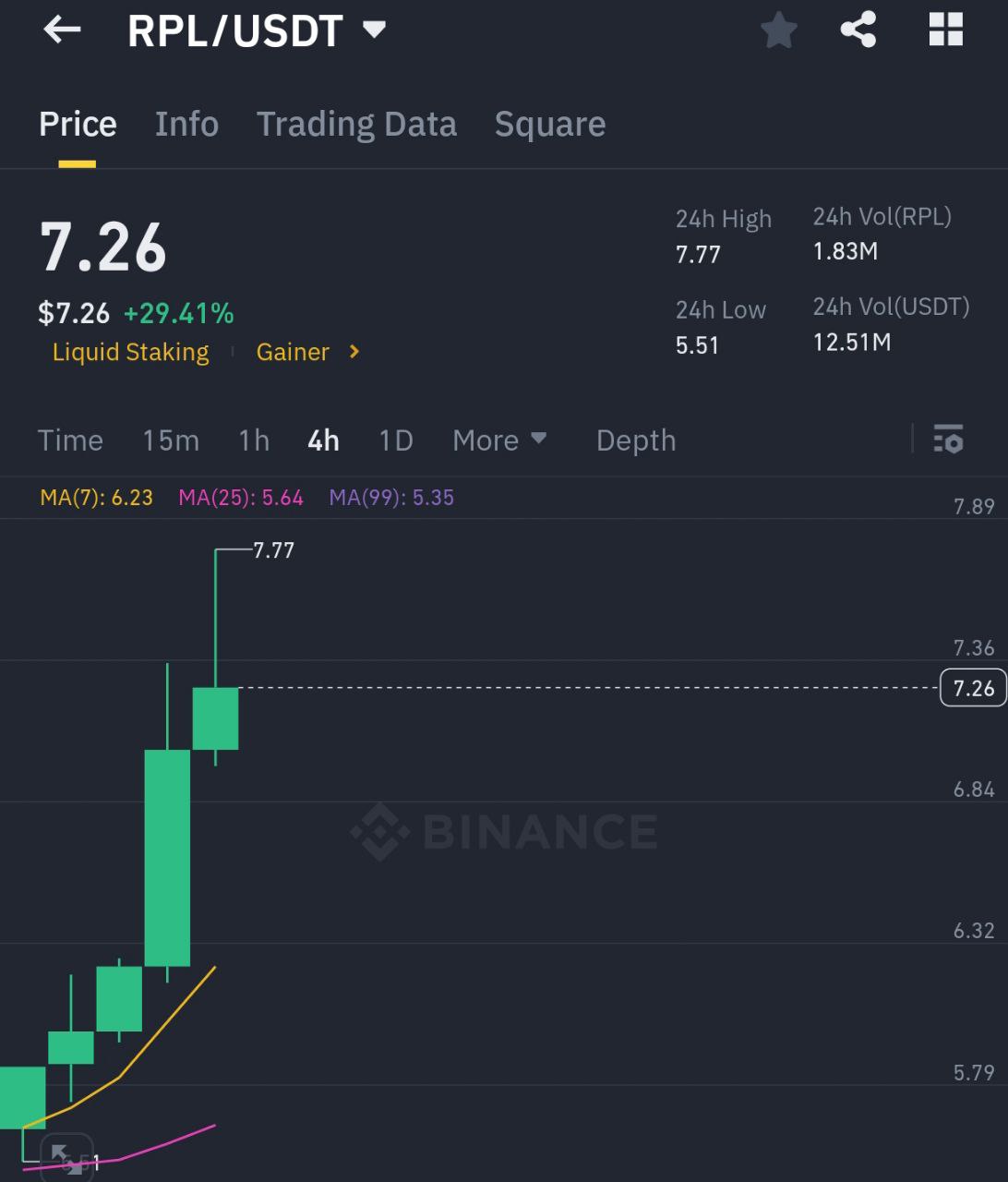The height and width of the screenshot is (1182, 1008).
Task: Select the 4h chart interval
Action: point(323,440)
